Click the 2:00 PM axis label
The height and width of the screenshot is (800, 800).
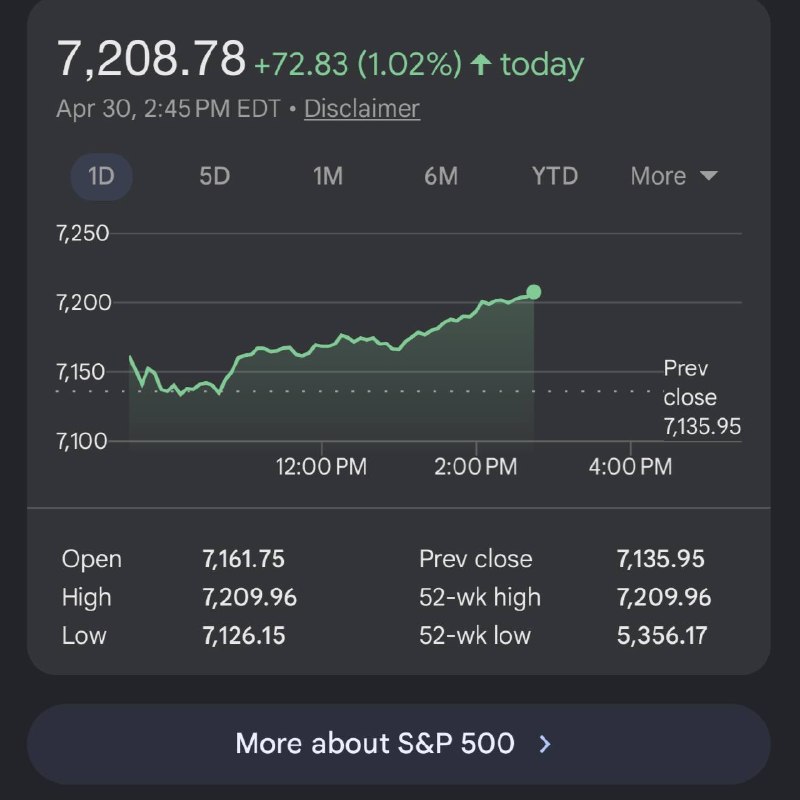point(475,466)
